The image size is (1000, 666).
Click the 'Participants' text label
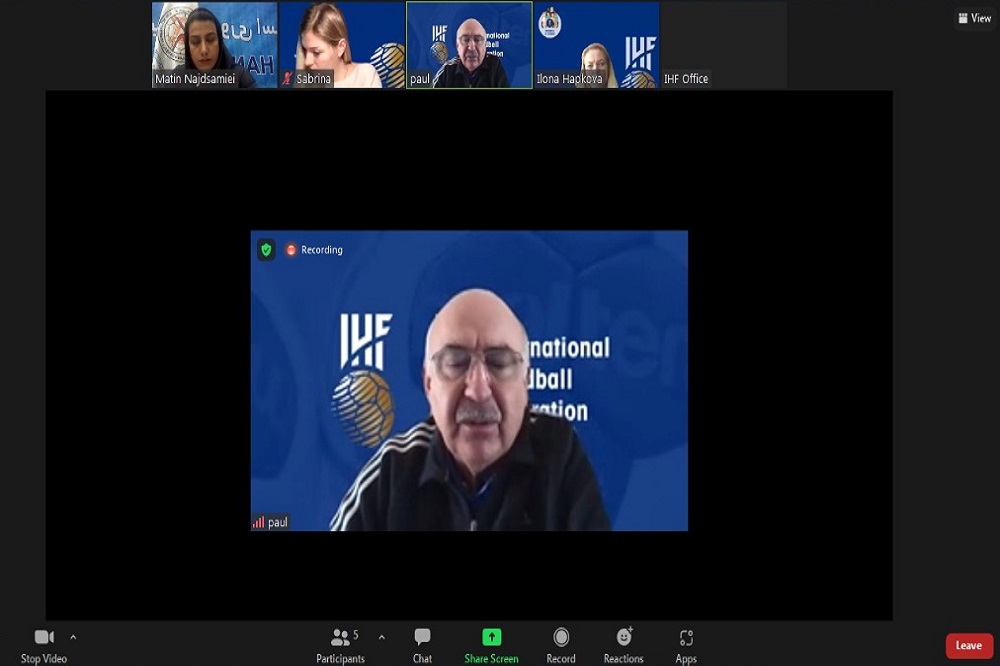tap(340, 658)
